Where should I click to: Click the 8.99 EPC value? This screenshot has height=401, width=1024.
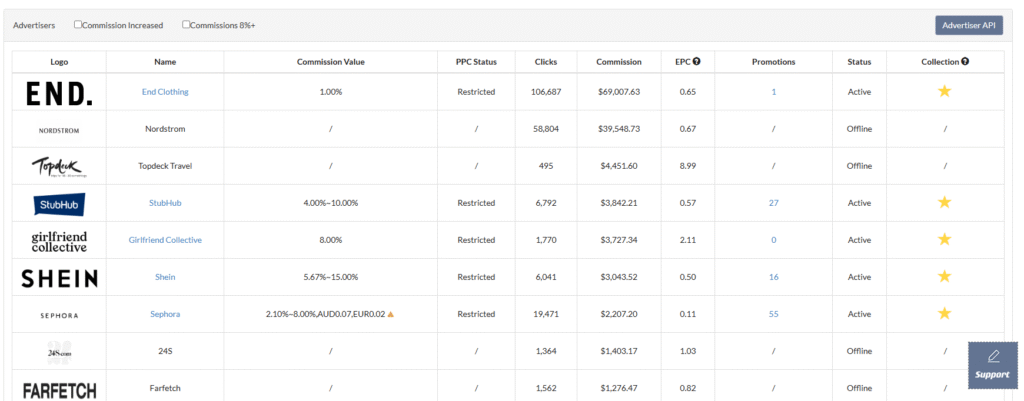(x=688, y=166)
